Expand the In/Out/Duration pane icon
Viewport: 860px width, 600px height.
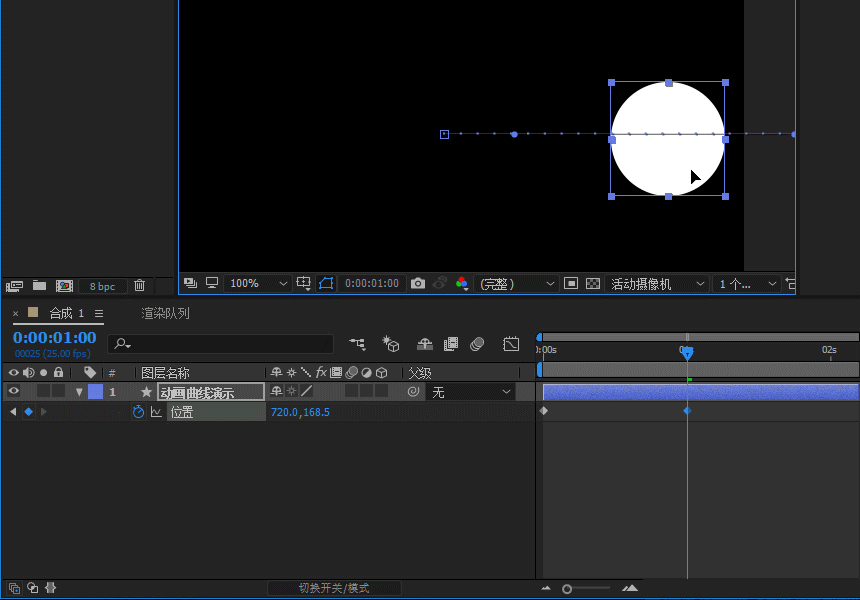[50, 588]
